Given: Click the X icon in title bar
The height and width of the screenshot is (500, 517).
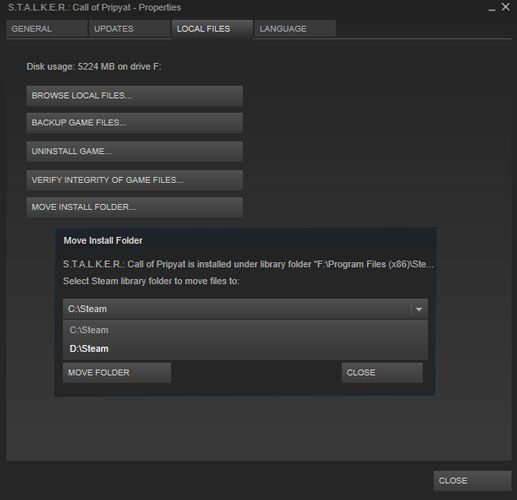Looking at the screenshot, I should (505, 7).
